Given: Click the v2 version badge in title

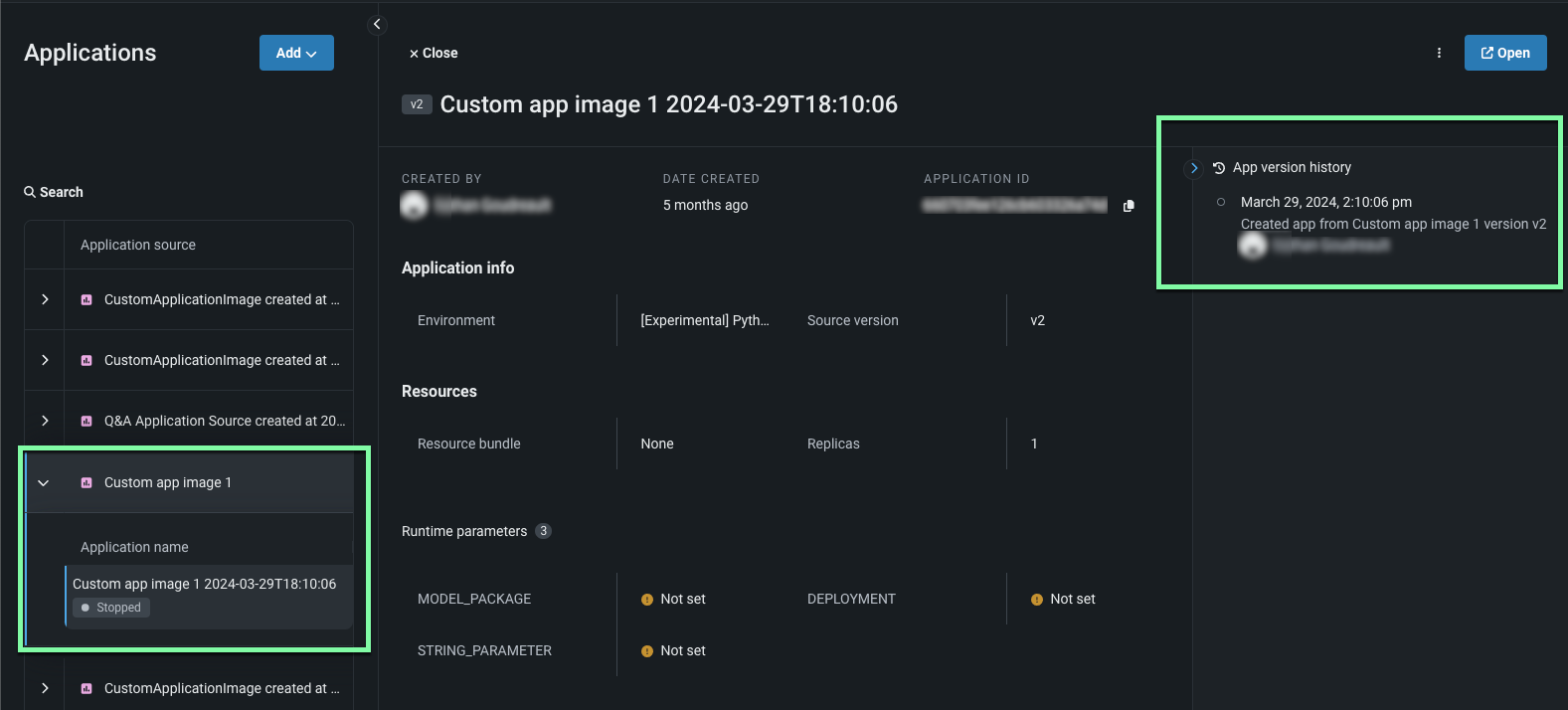Looking at the screenshot, I should (417, 104).
